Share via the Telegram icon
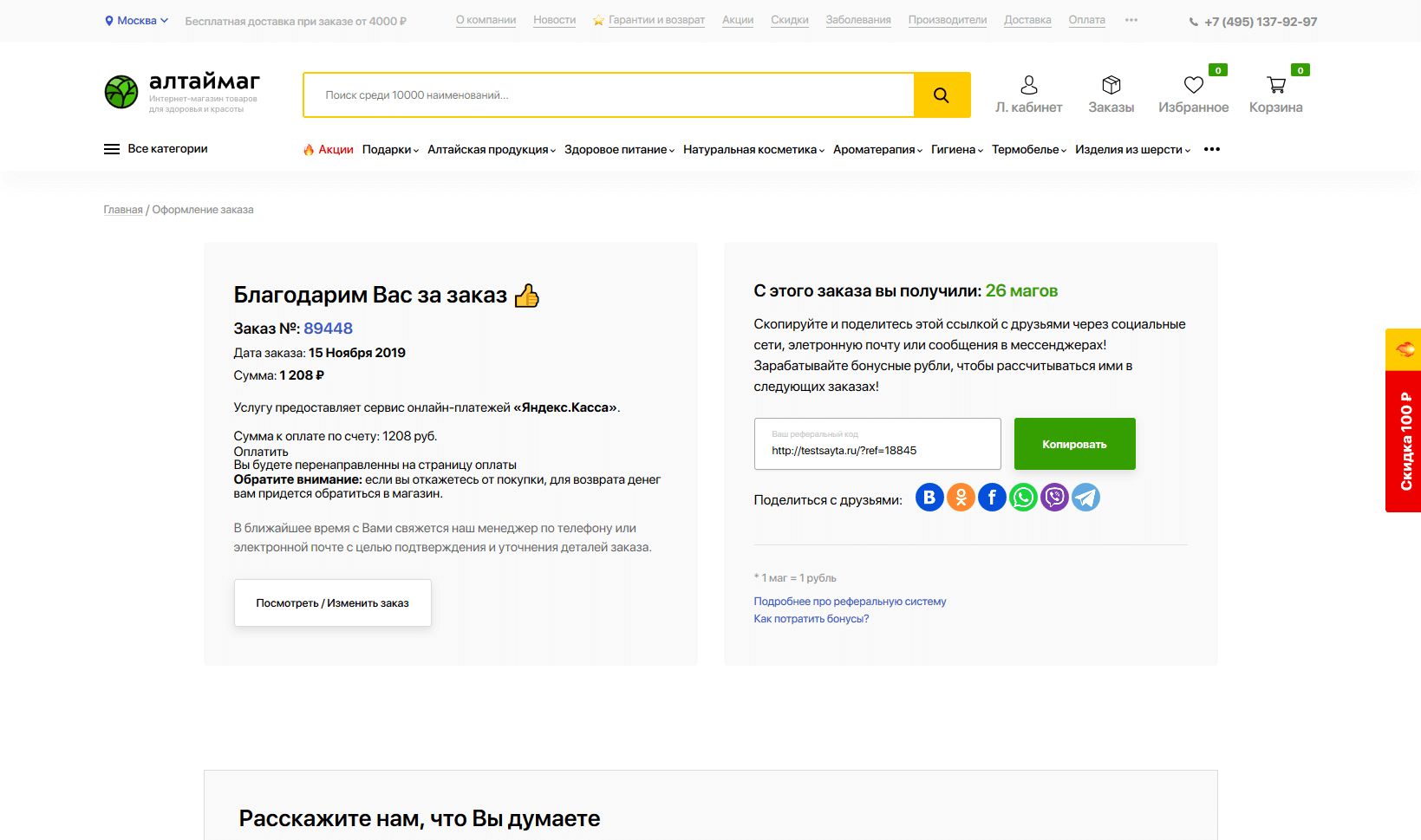 pos(1085,498)
